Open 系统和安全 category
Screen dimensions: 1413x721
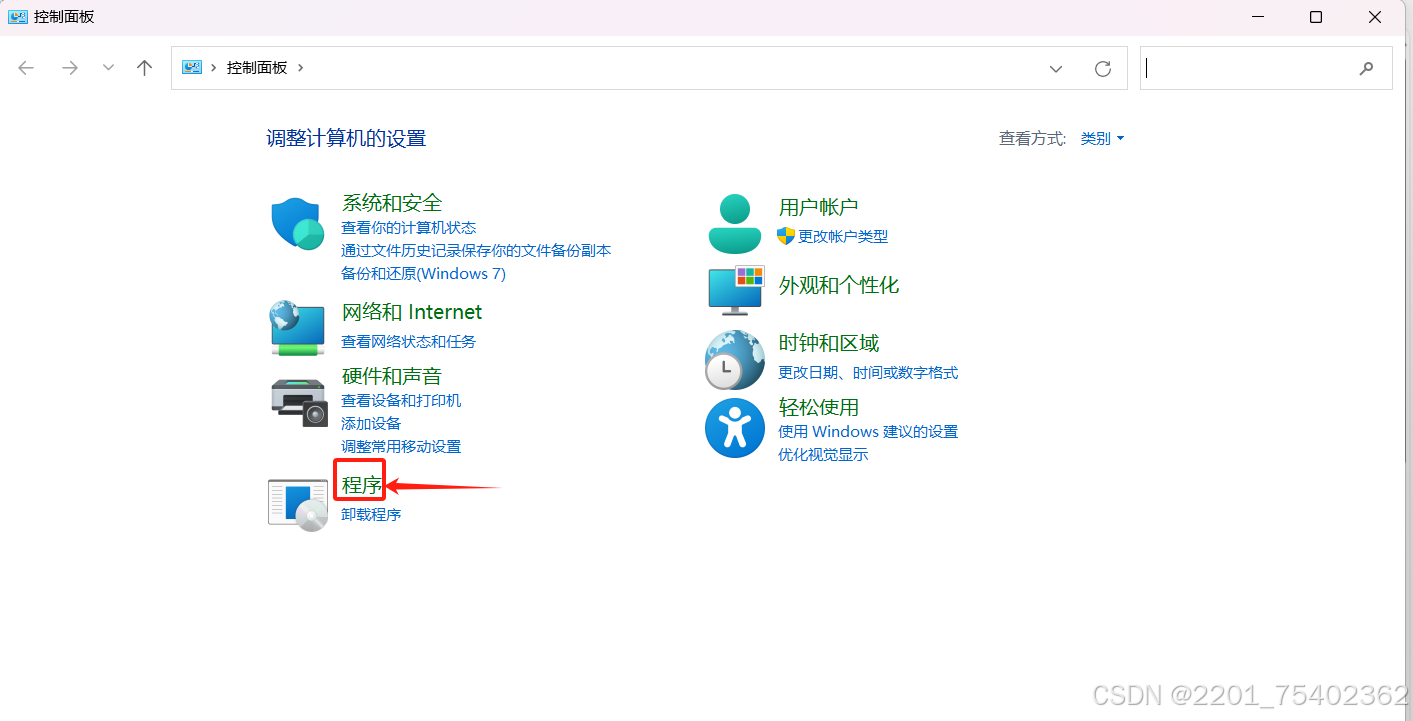click(x=392, y=203)
